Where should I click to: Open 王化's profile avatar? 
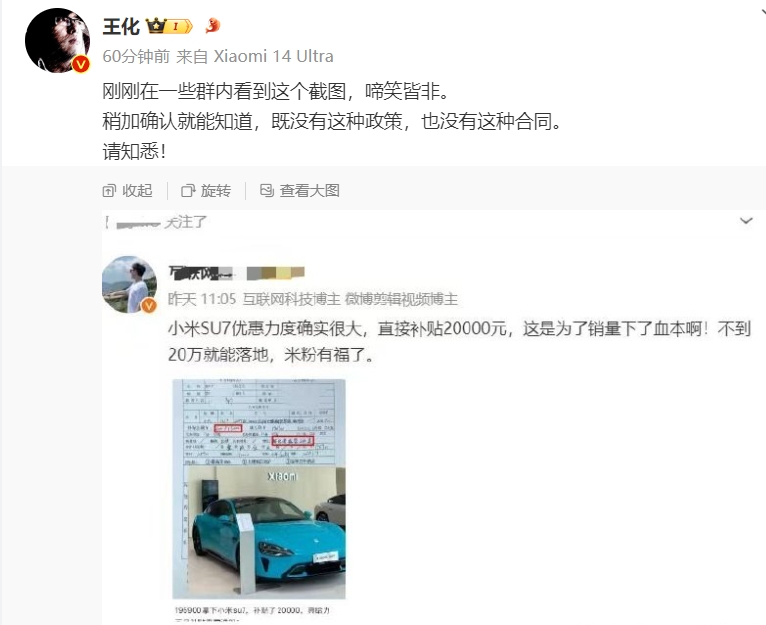57,41
